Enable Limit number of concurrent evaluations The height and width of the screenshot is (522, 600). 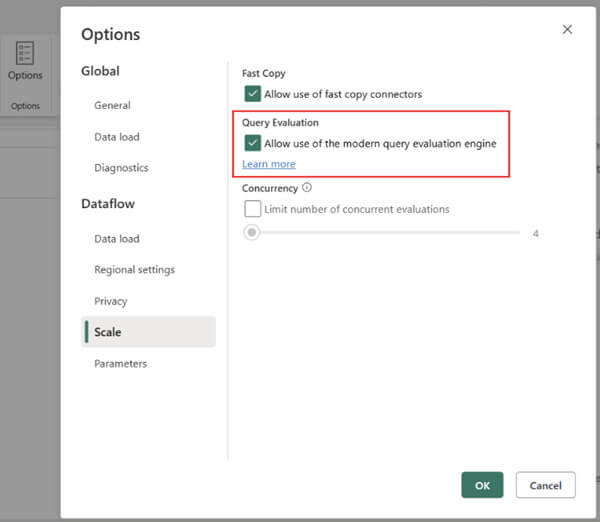[252, 209]
